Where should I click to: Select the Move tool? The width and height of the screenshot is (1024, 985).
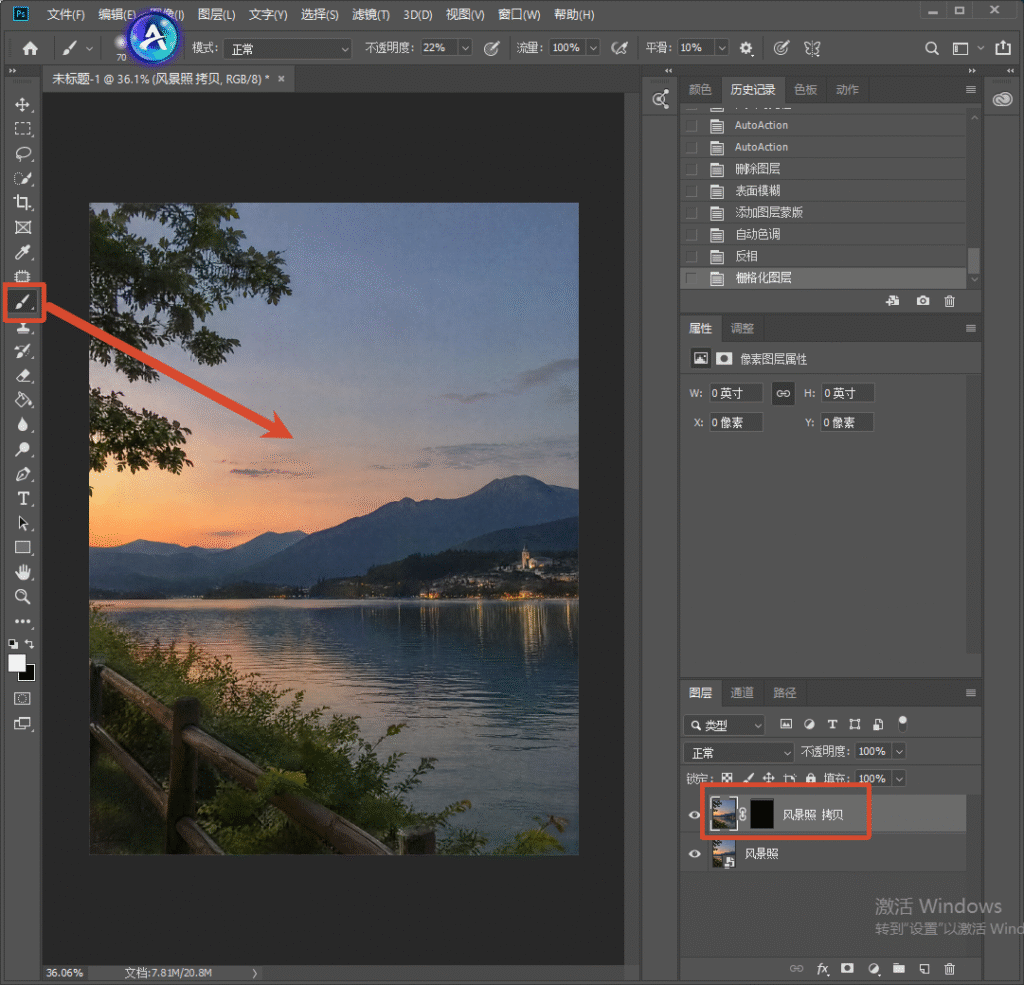(23, 105)
